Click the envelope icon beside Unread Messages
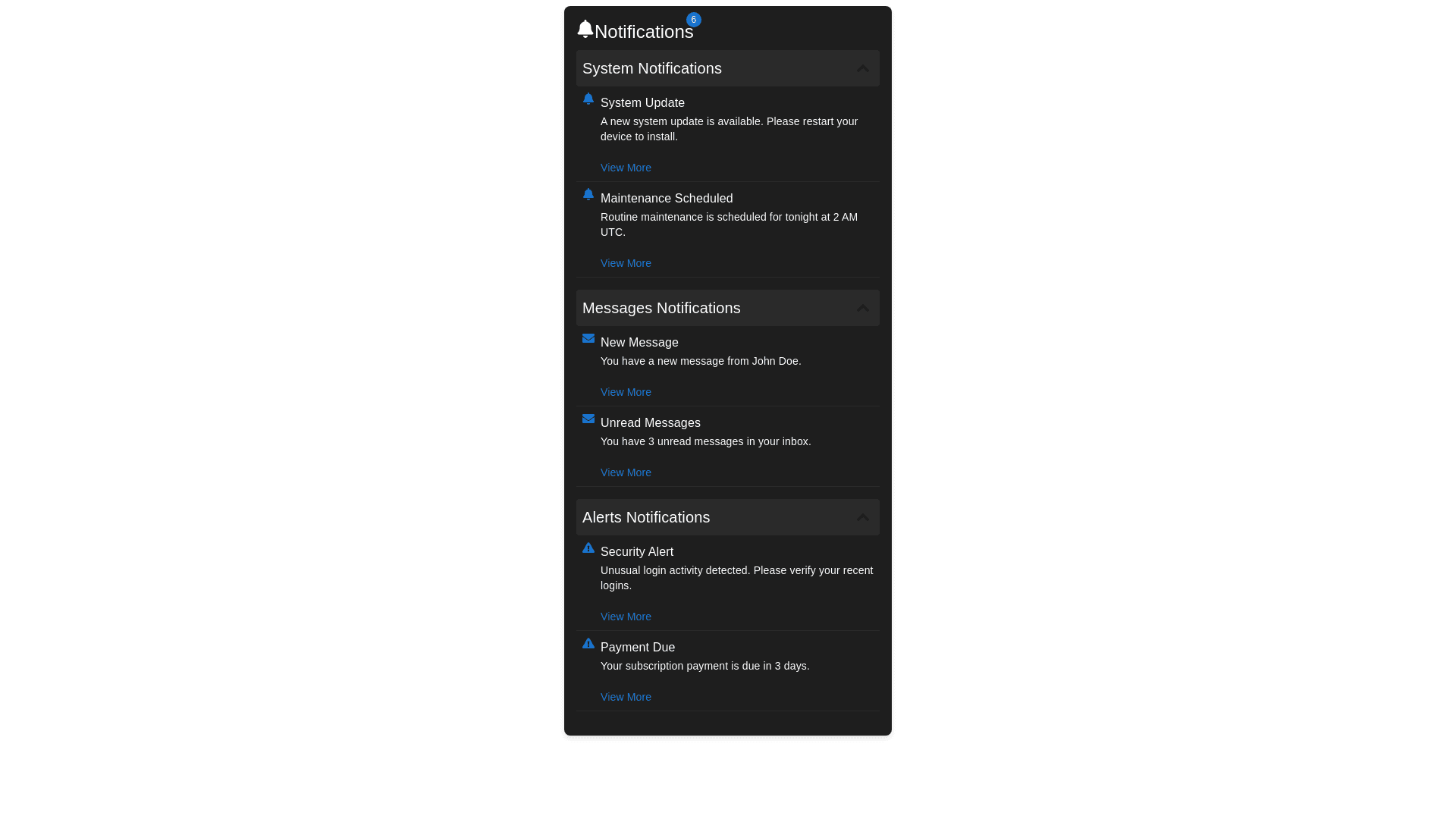The width and height of the screenshot is (1456, 819). click(x=588, y=419)
